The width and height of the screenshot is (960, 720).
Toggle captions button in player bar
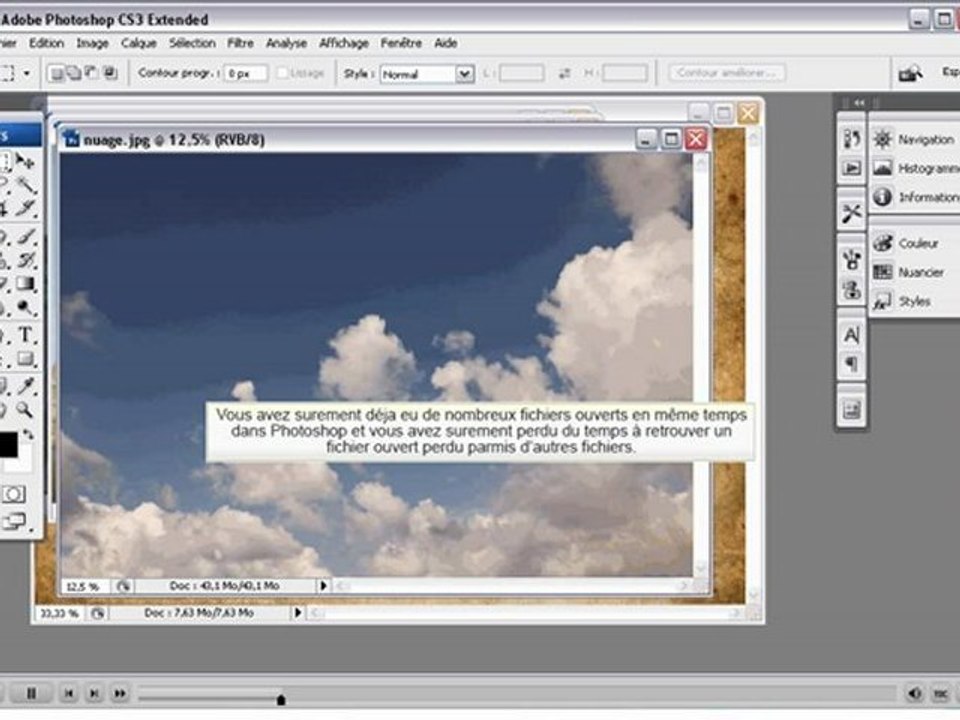941,693
